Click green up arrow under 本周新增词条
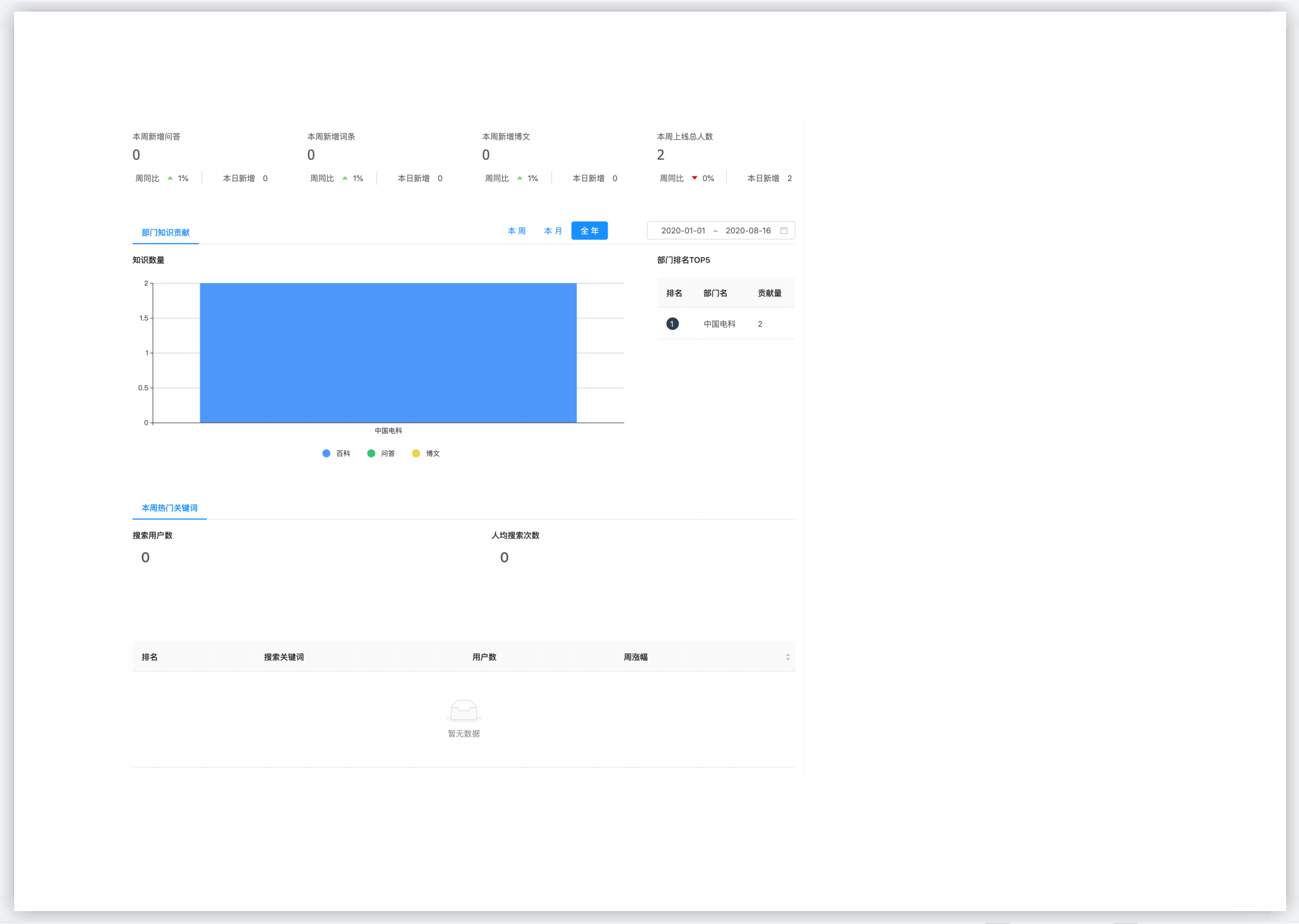This screenshot has width=1299, height=924. click(x=345, y=178)
